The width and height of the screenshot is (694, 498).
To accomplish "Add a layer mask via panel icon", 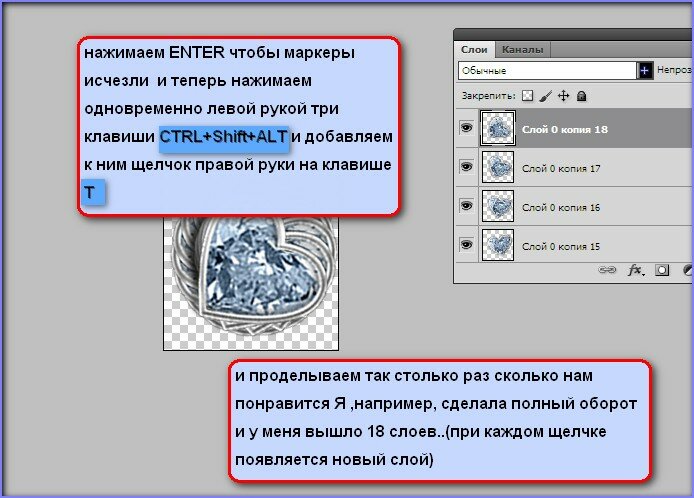I will point(661,270).
